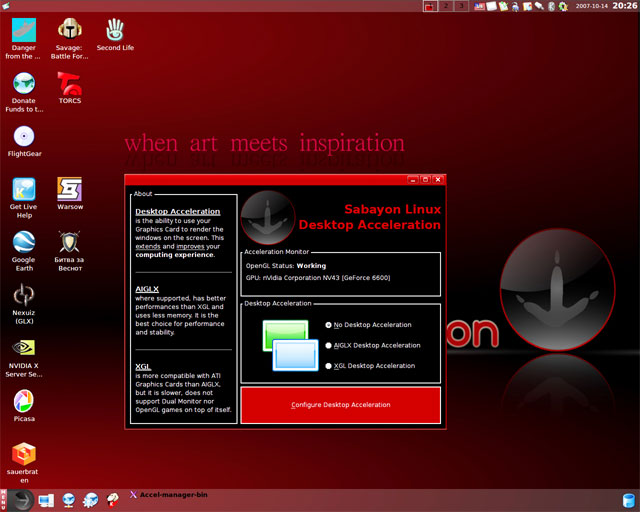The height and width of the screenshot is (512, 640).
Task: Click the 2007-10-14 date in the panel
Action: pyautogui.click(x=591, y=6)
